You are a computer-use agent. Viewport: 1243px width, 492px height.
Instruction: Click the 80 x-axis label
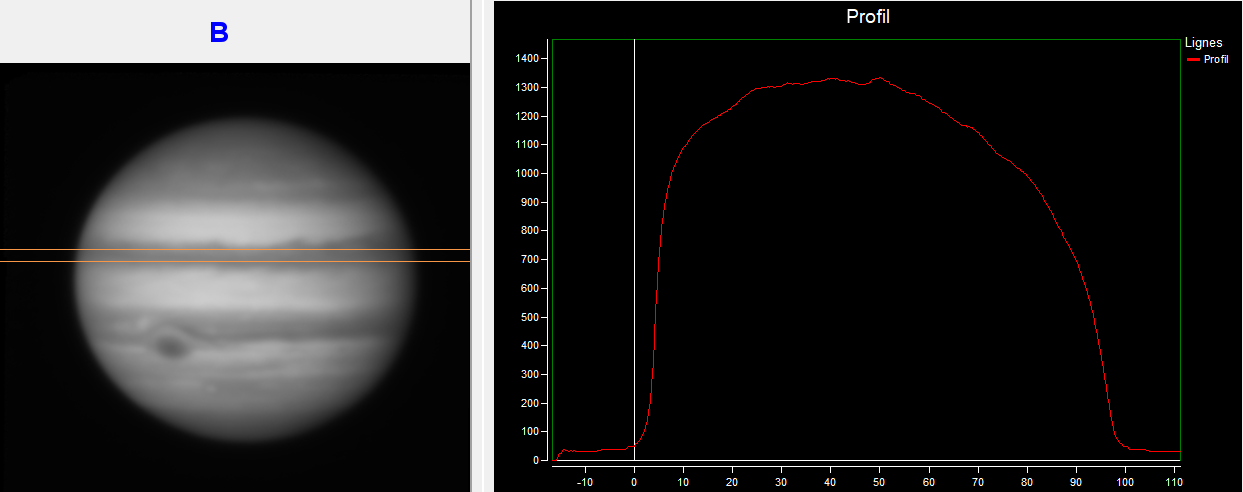[1027, 480]
